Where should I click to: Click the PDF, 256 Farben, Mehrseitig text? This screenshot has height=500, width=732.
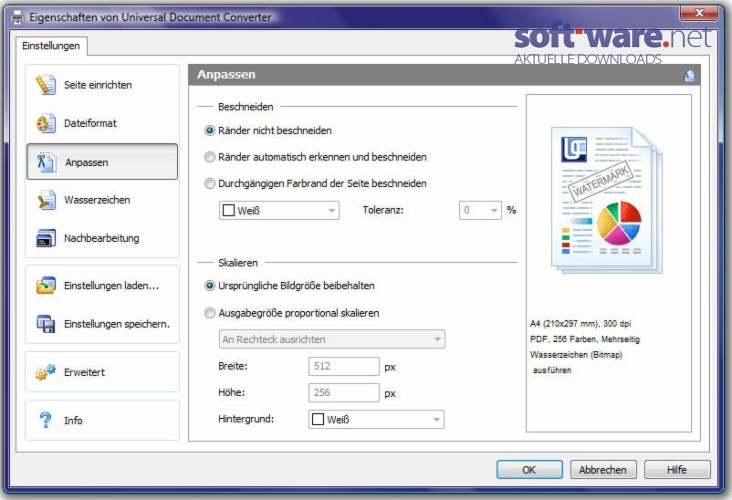[x=584, y=339]
